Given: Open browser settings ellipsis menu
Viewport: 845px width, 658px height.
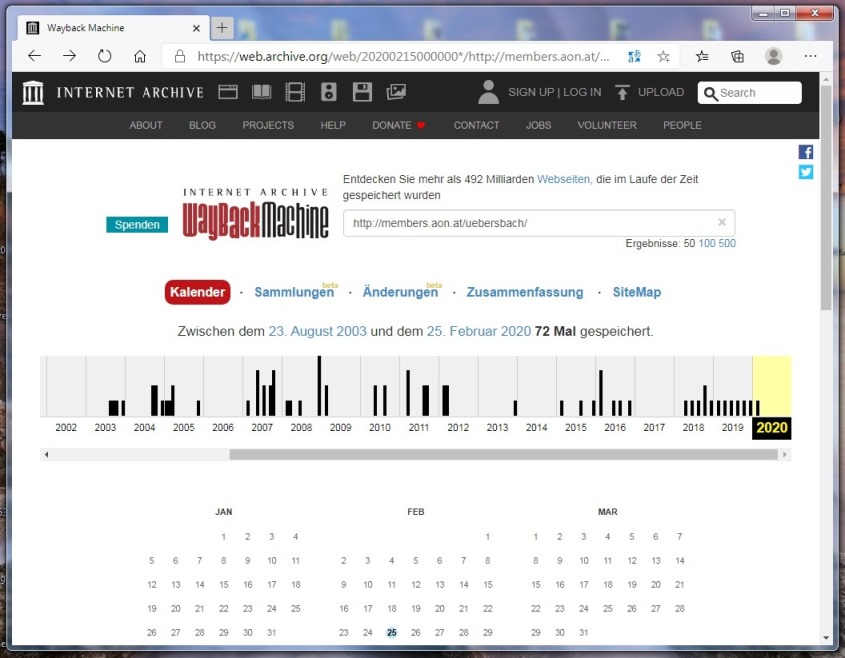Looking at the screenshot, I should click(x=810, y=56).
